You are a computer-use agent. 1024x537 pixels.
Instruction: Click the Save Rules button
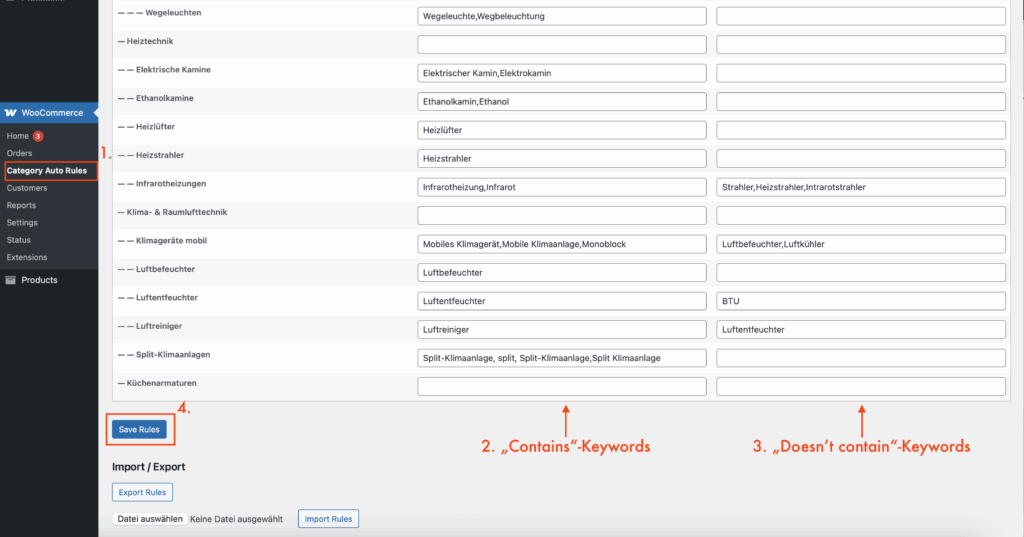pos(139,429)
